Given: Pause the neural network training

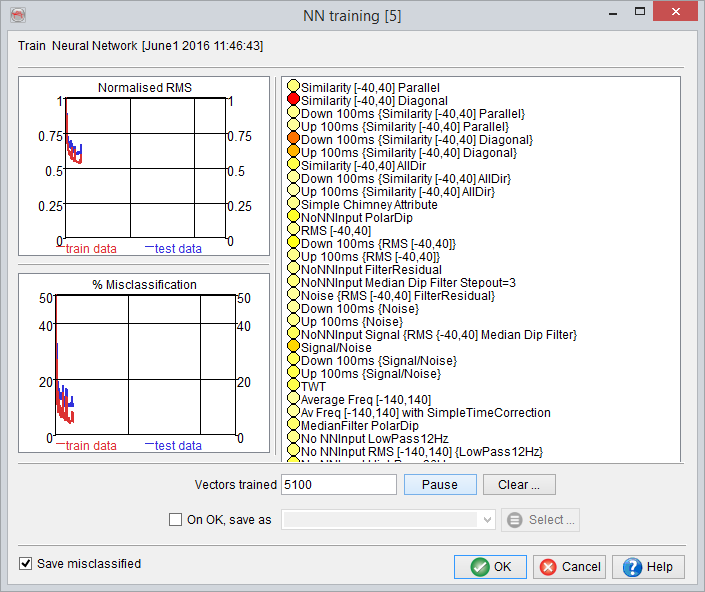Looking at the screenshot, I should point(440,485).
